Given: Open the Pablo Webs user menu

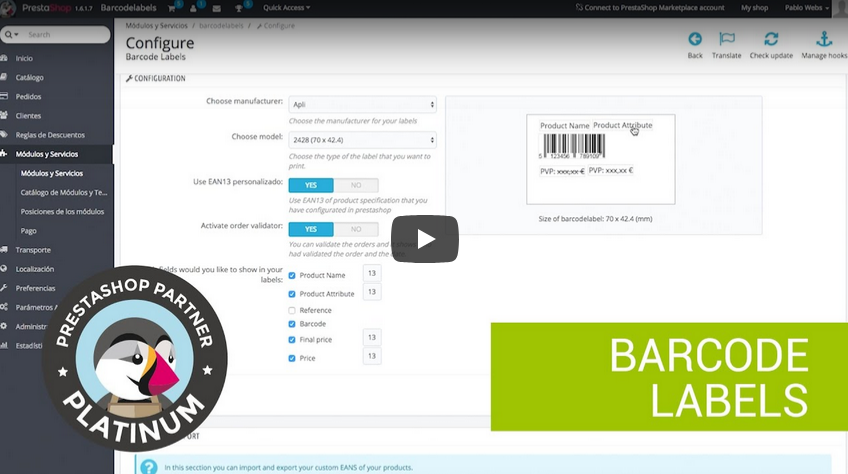Looking at the screenshot, I should point(806,8).
